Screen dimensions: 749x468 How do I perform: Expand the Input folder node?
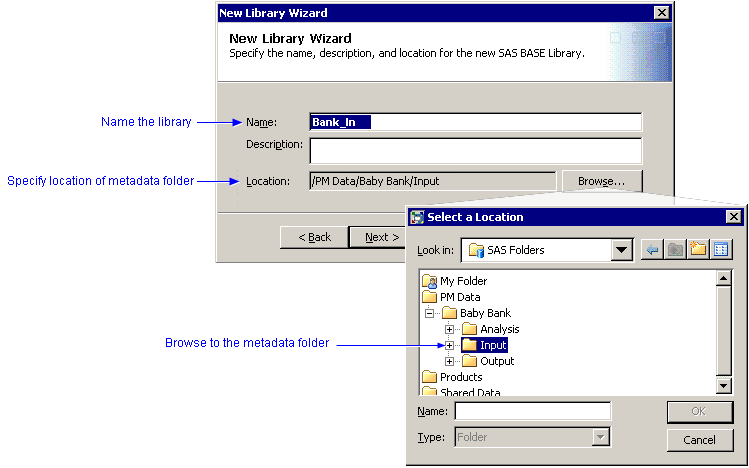coord(450,345)
